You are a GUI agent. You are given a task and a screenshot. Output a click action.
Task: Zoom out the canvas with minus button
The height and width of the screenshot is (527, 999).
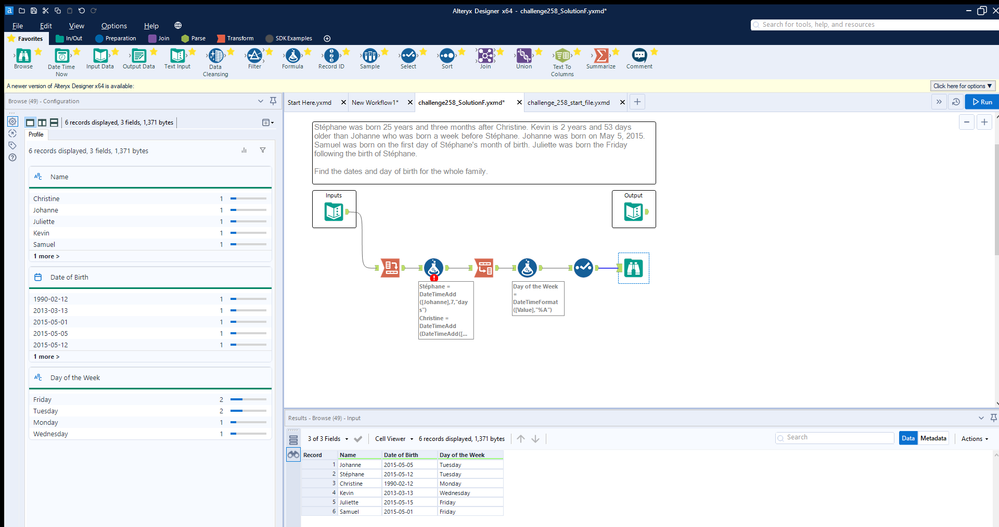(967, 122)
